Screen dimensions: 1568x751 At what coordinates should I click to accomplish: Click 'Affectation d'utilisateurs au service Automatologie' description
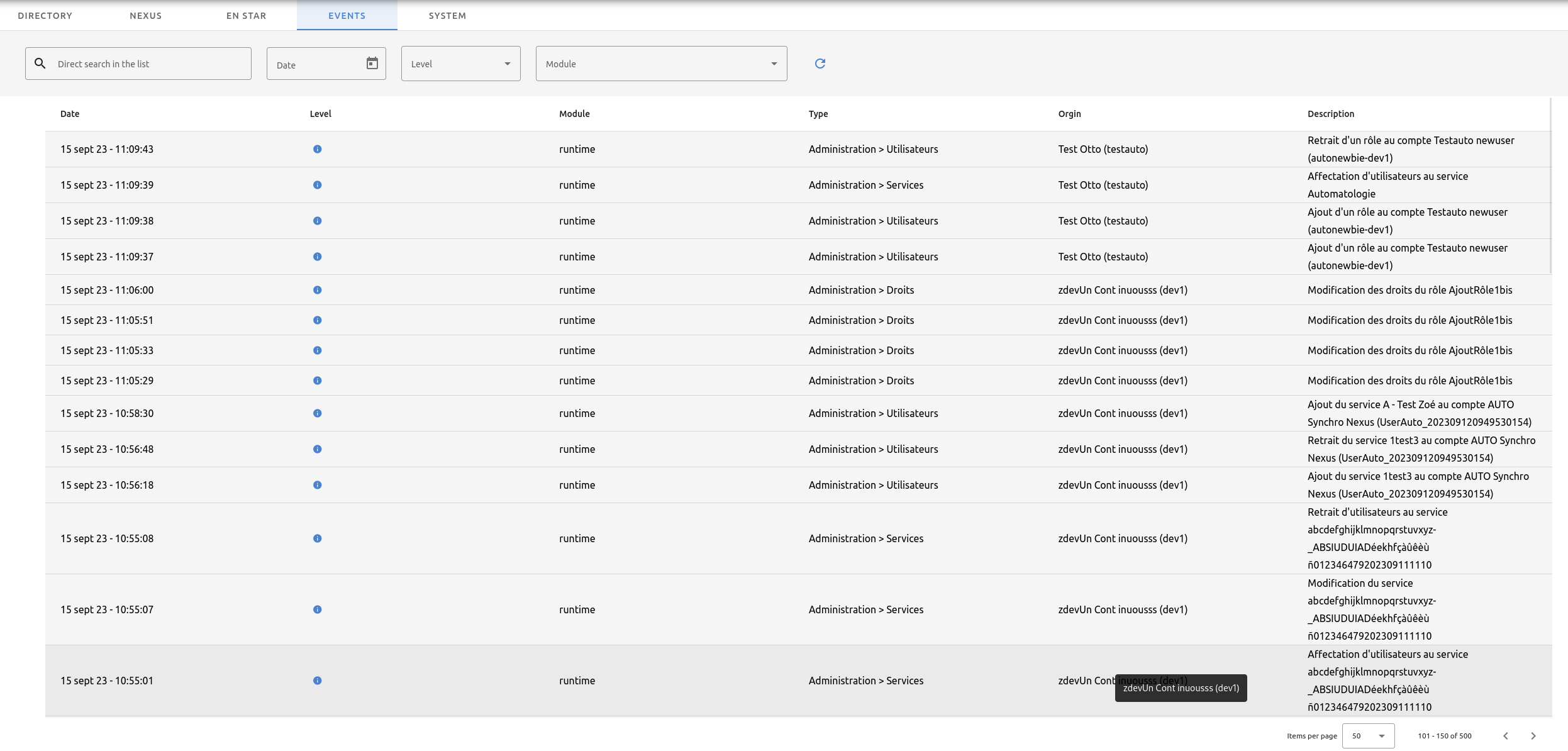coord(1388,185)
